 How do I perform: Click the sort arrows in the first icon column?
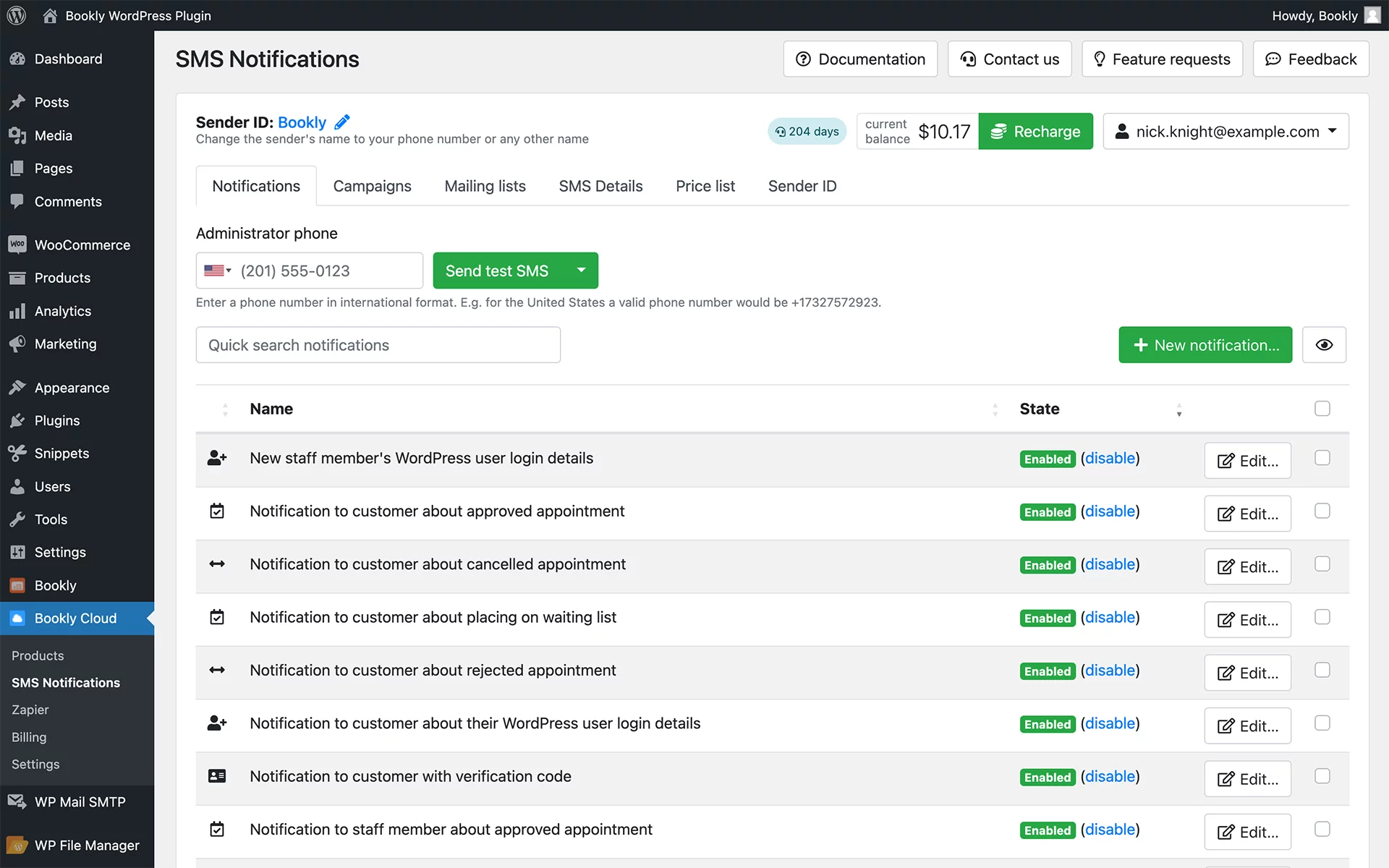(x=225, y=409)
